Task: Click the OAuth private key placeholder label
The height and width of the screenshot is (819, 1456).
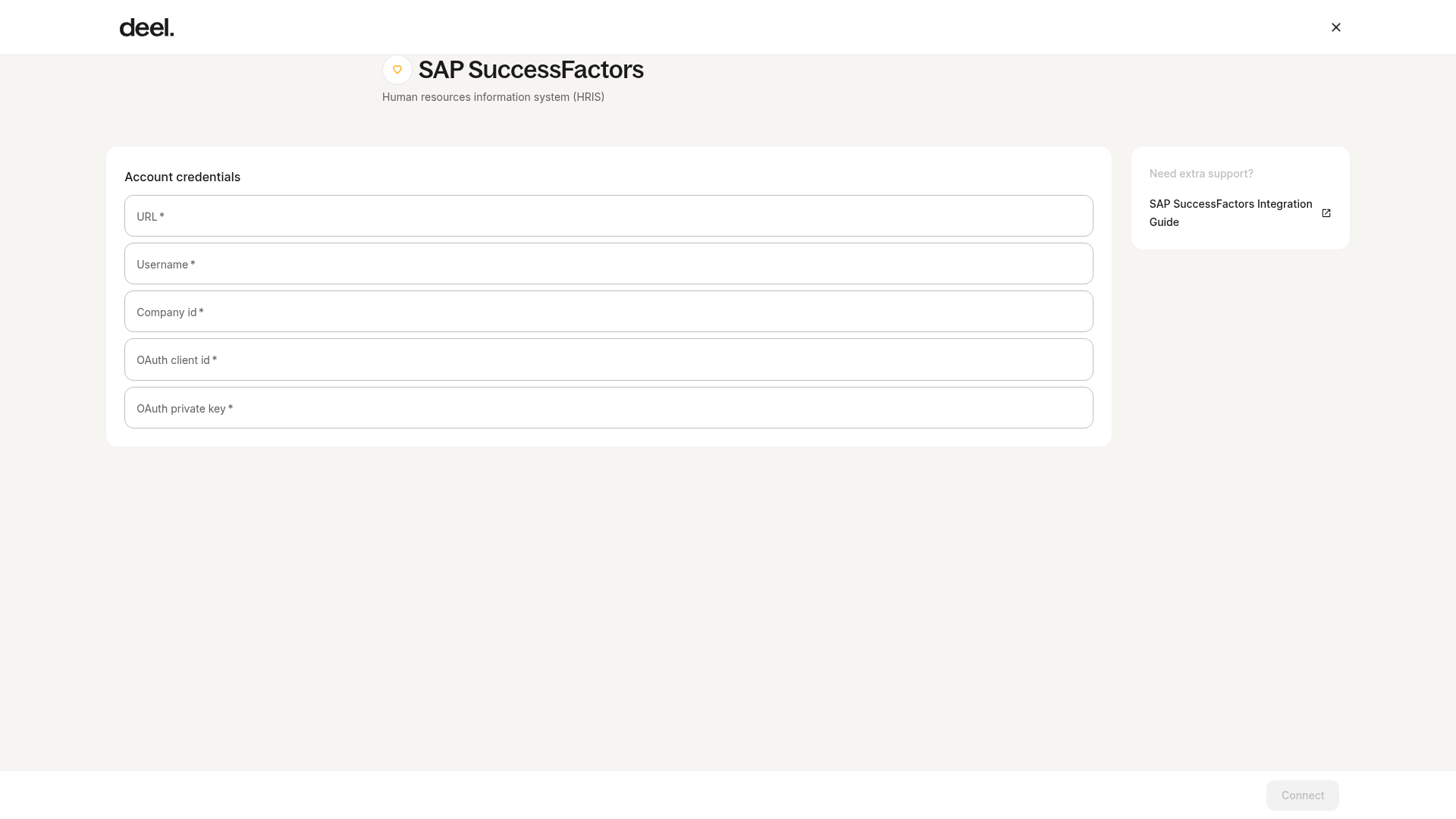Action: click(184, 409)
